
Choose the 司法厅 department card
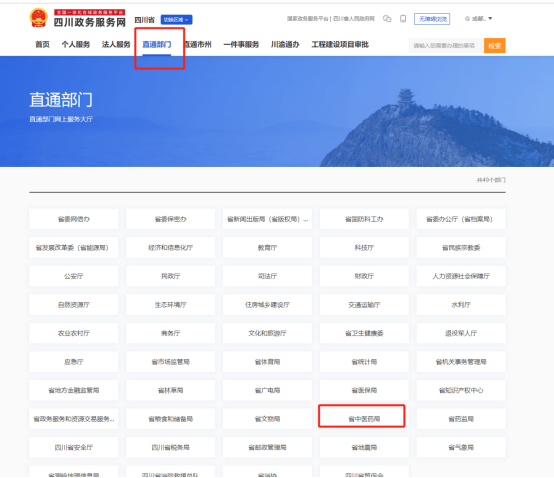267,276
